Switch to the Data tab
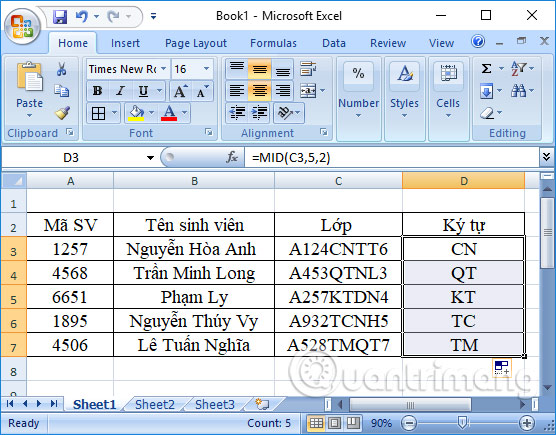556x435 pixels. coord(334,43)
